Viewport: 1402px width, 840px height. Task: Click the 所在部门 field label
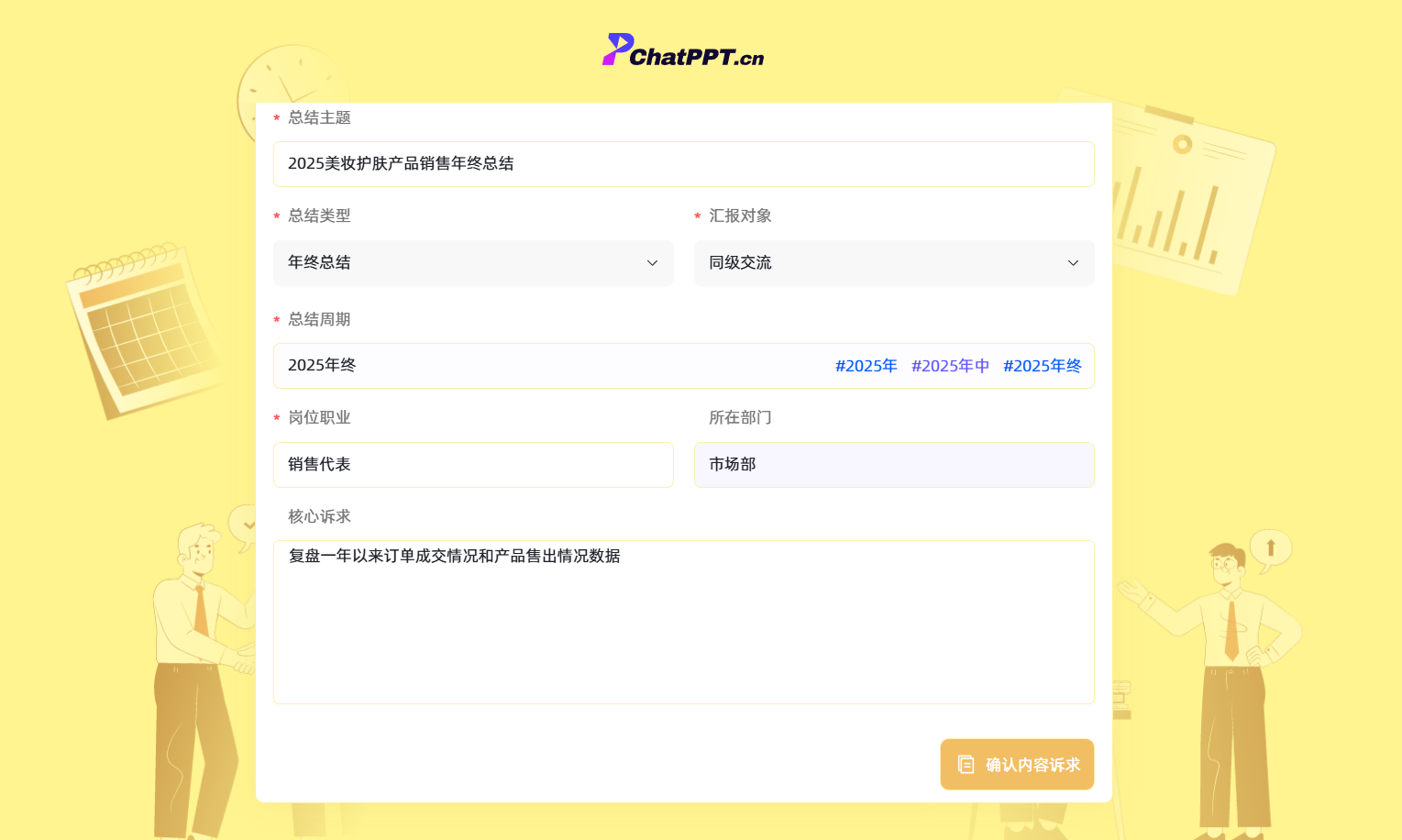(740, 417)
